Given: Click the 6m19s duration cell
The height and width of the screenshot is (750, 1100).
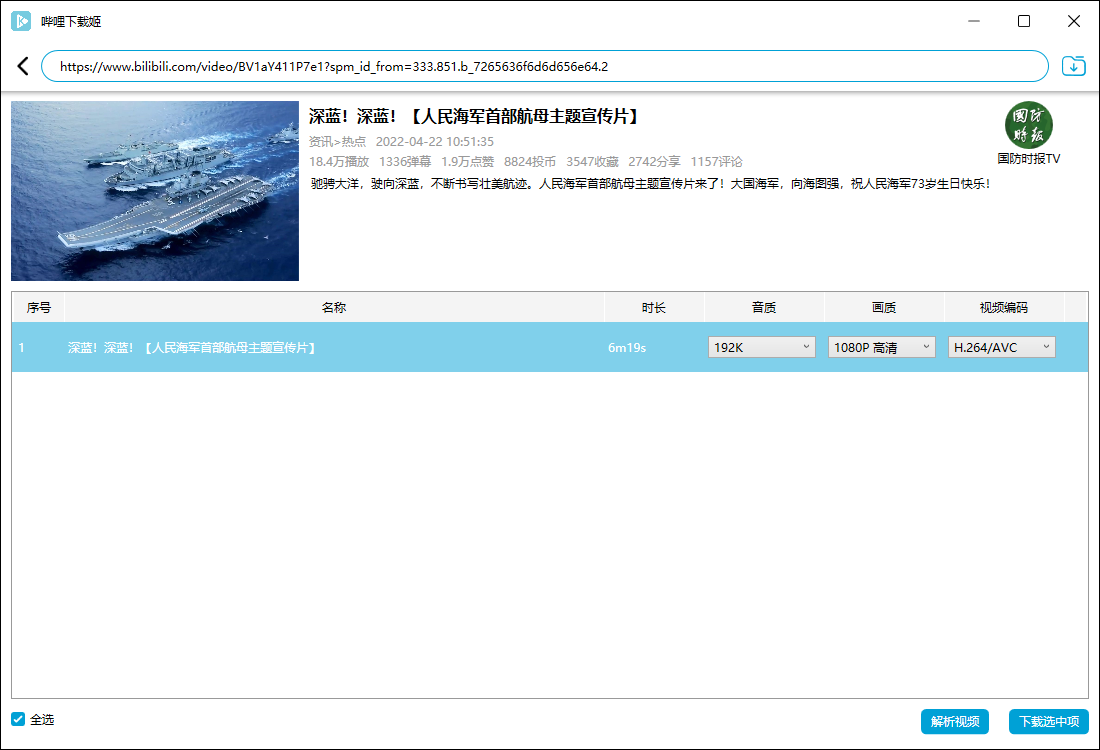Looking at the screenshot, I should [x=627, y=347].
